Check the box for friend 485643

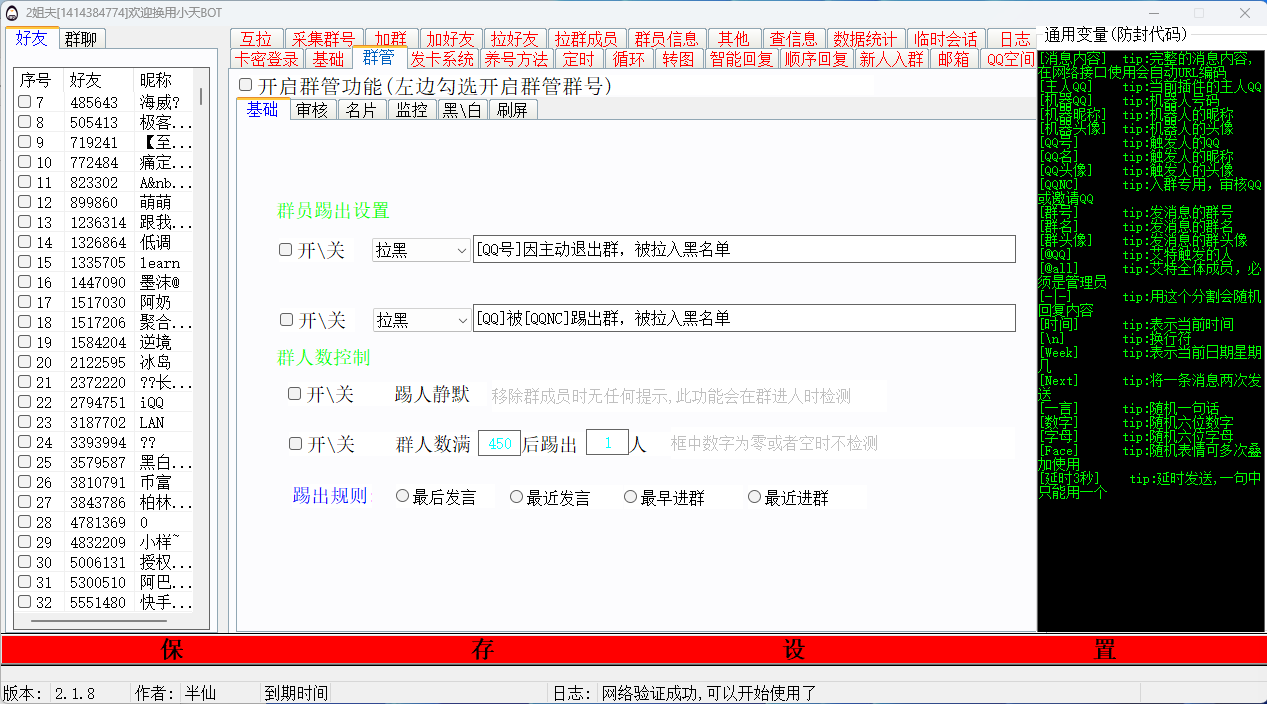[x=24, y=102]
